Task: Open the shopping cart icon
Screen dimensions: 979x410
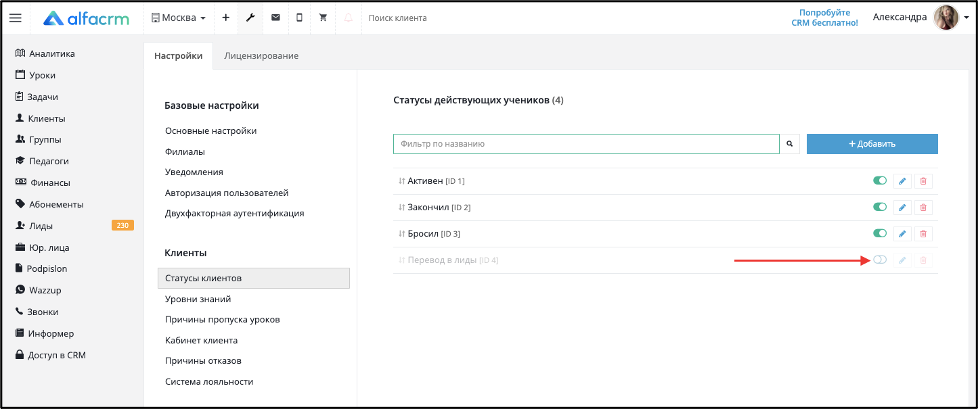Action: click(x=323, y=18)
